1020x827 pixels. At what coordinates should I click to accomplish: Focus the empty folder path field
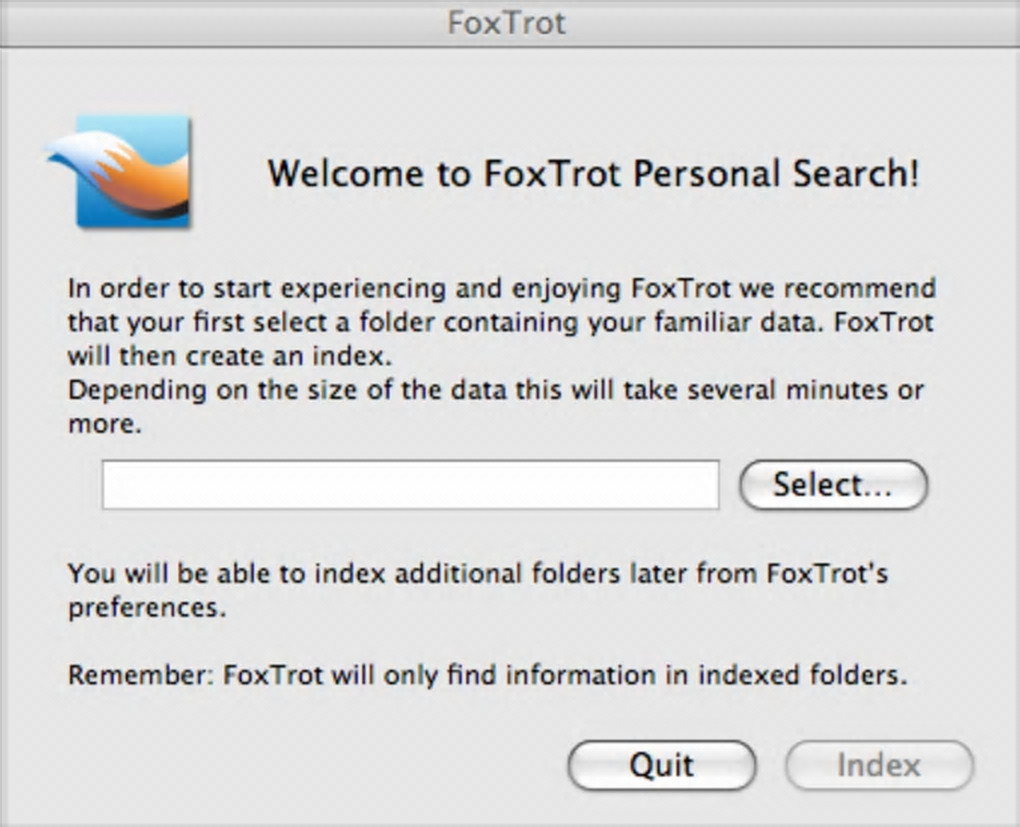click(x=410, y=485)
